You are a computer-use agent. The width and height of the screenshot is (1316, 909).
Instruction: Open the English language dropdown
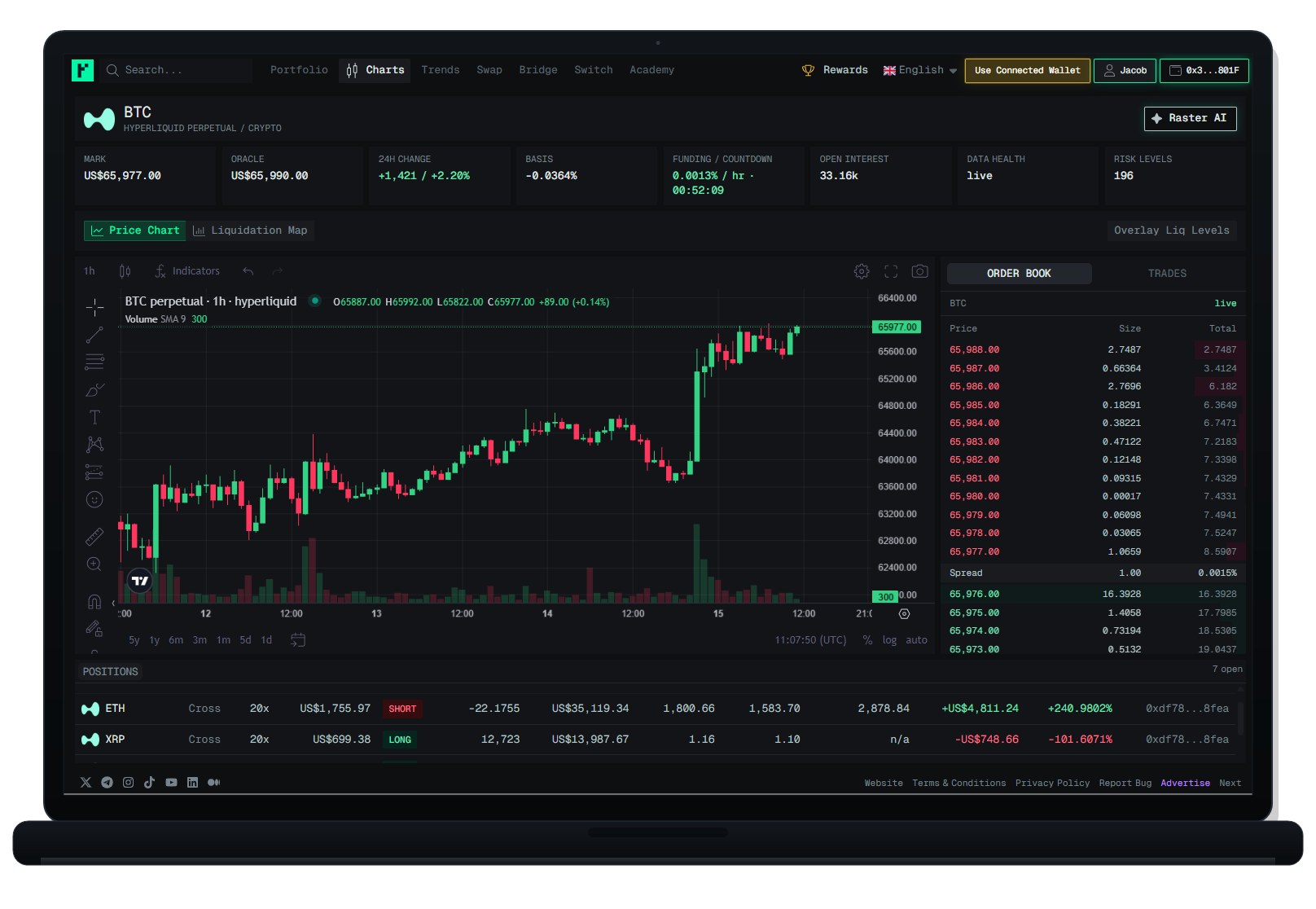(920, 70)
